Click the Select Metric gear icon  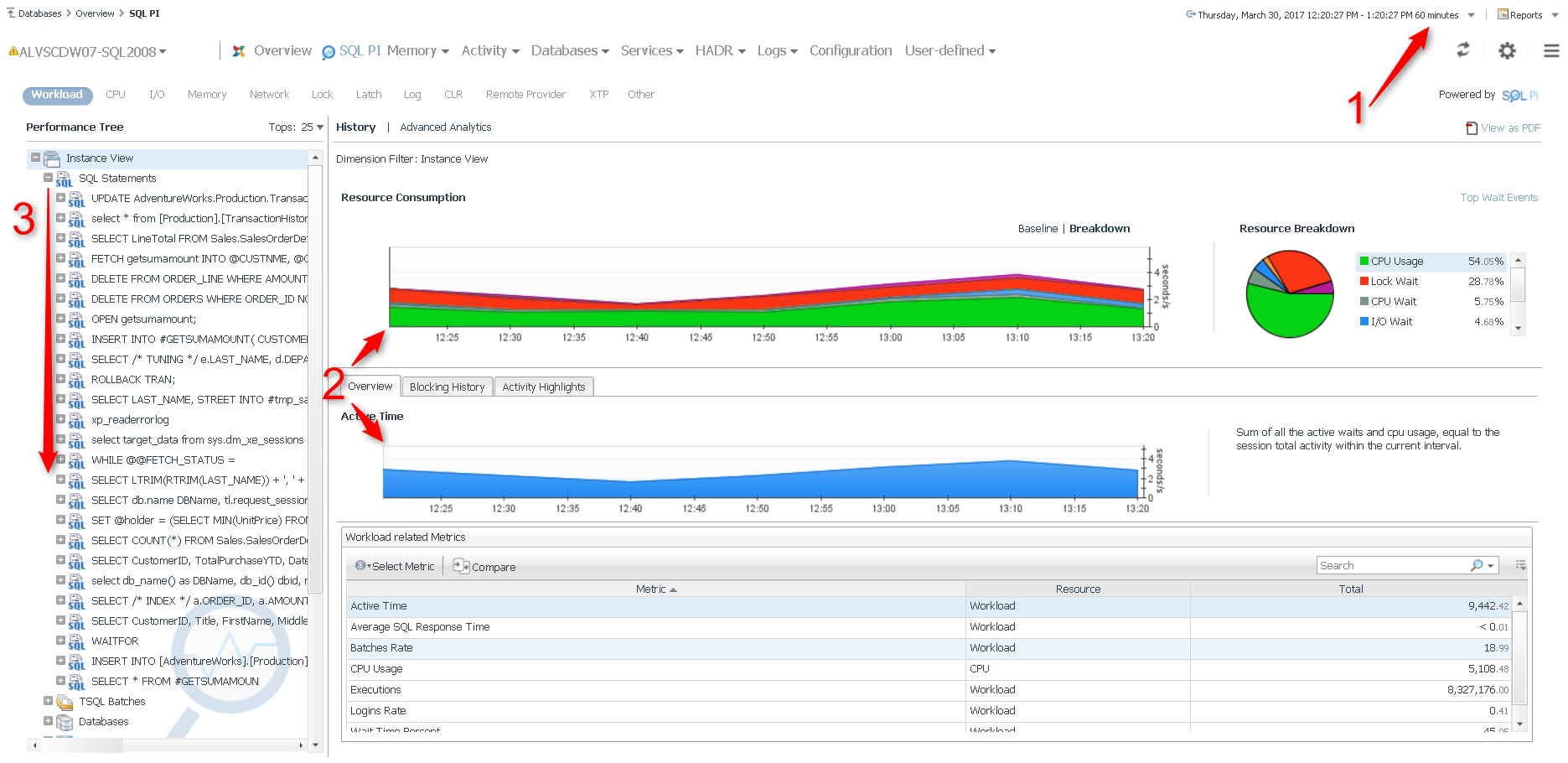pos(360,566)
